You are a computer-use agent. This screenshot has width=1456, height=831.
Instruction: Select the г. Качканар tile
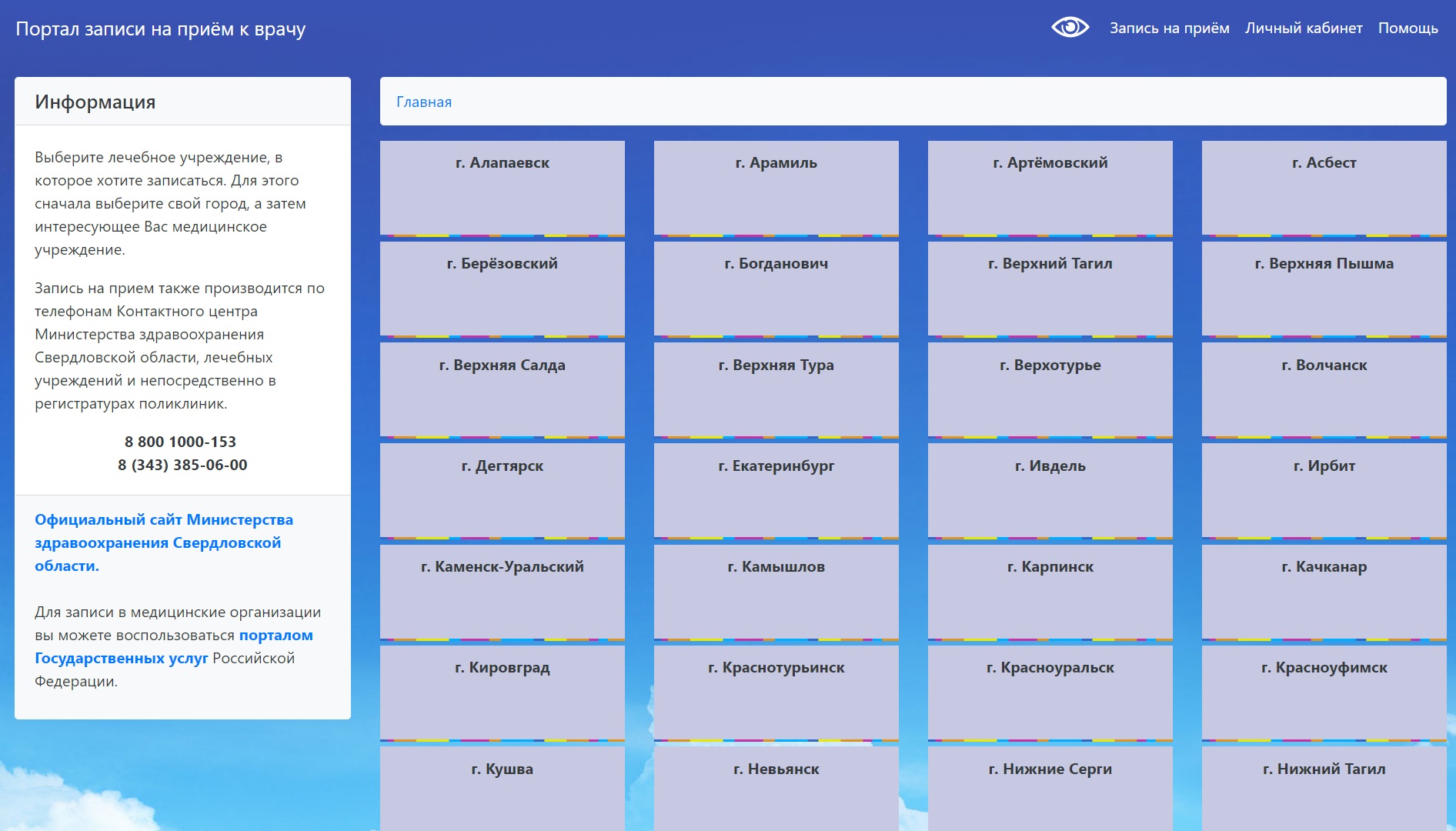point(1324,590)
